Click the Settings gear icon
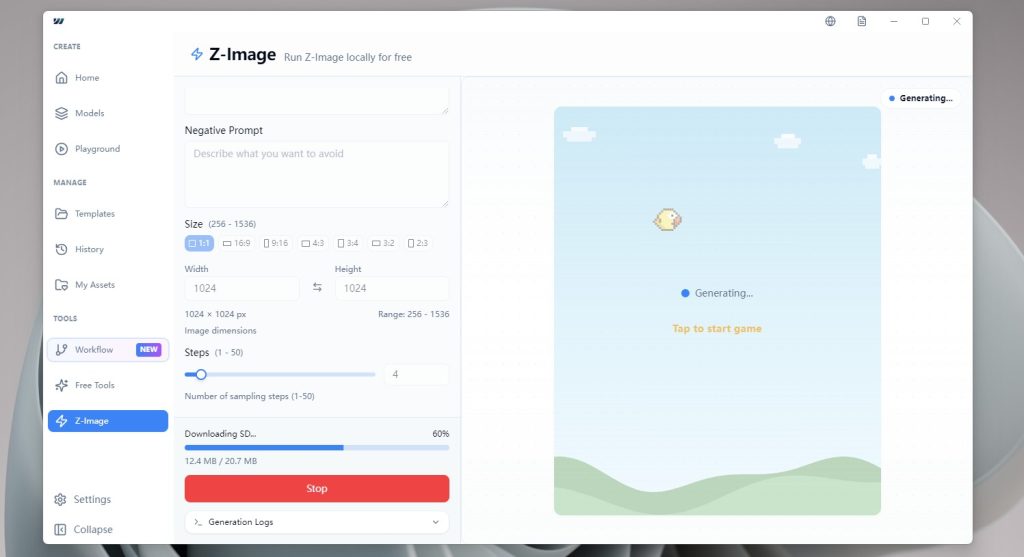Viewport: 1024px width, 557px height. (x=60, y=500)
